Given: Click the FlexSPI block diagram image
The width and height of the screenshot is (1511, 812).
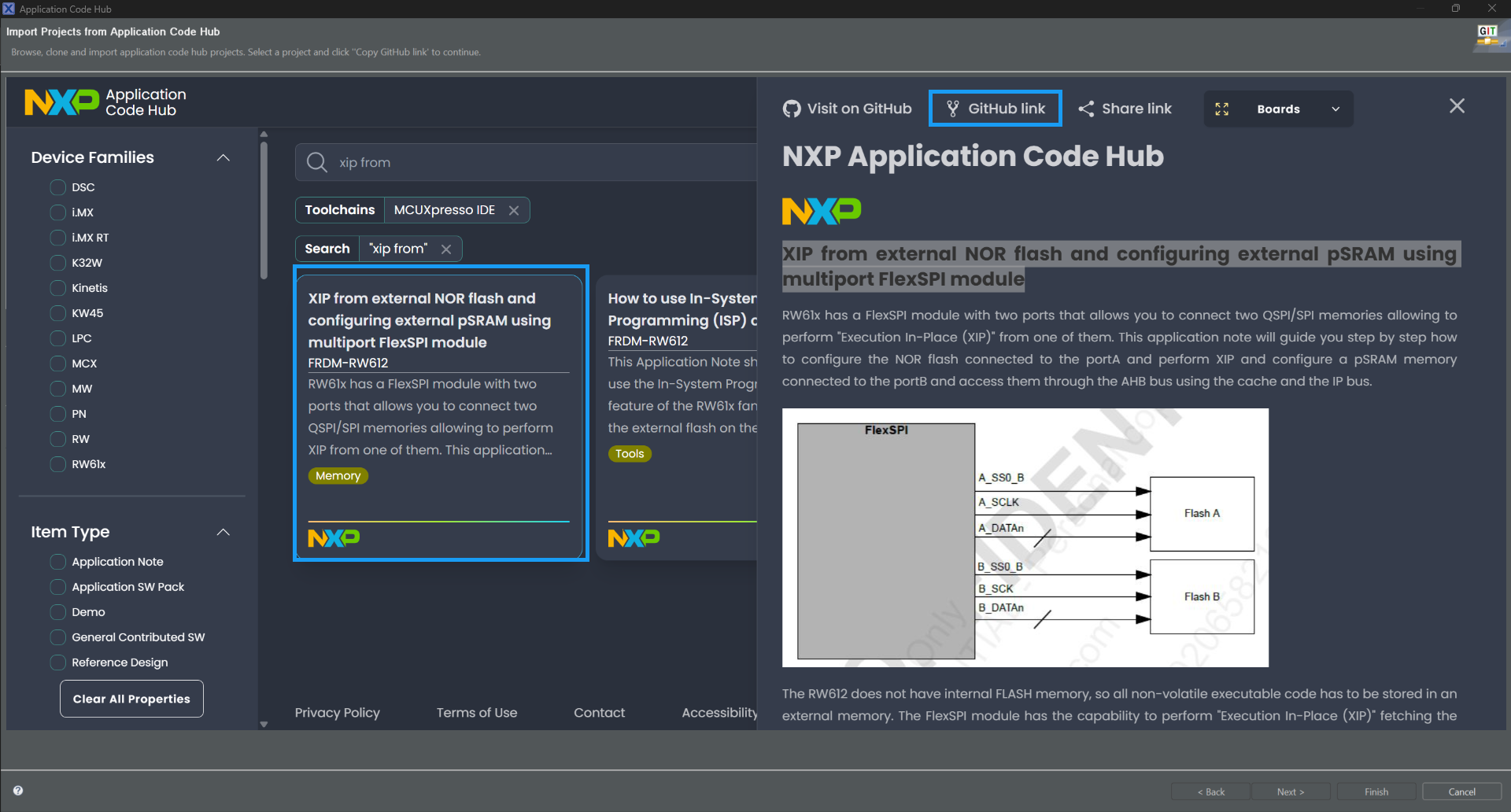Looking at the screenshot, I should point(1025,537).
